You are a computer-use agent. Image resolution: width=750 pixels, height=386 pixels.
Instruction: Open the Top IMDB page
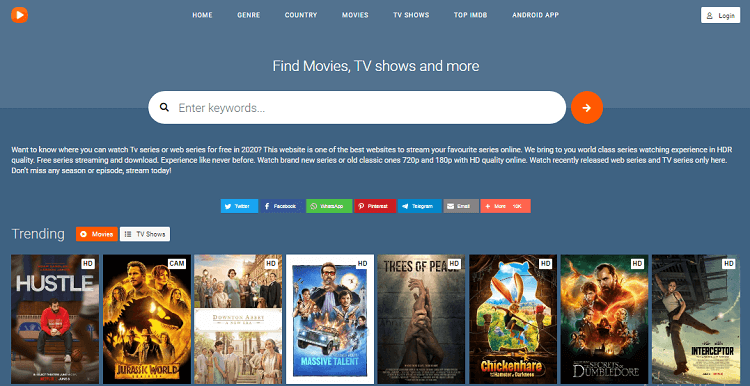pyautogui.click(x=471, y=15)
